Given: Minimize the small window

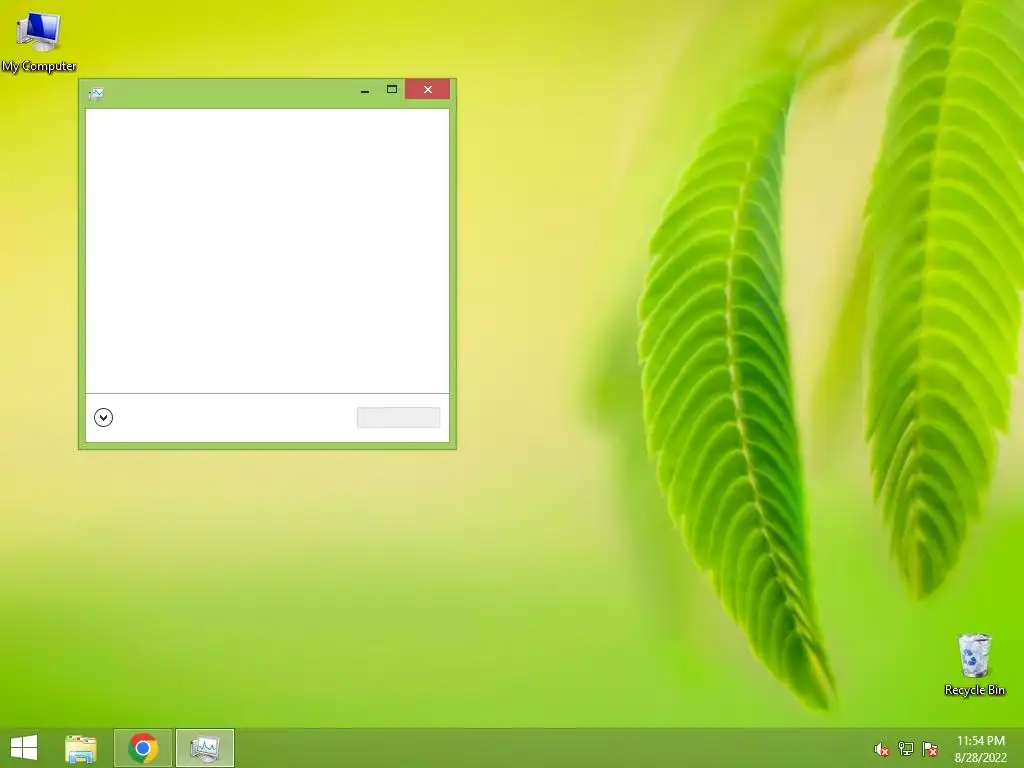Looking at the screenshot, I should click(x=365, y=89).
